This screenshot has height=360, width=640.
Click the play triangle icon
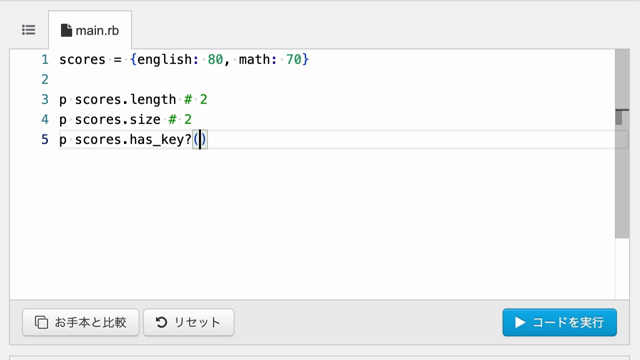tap(520, 322)
